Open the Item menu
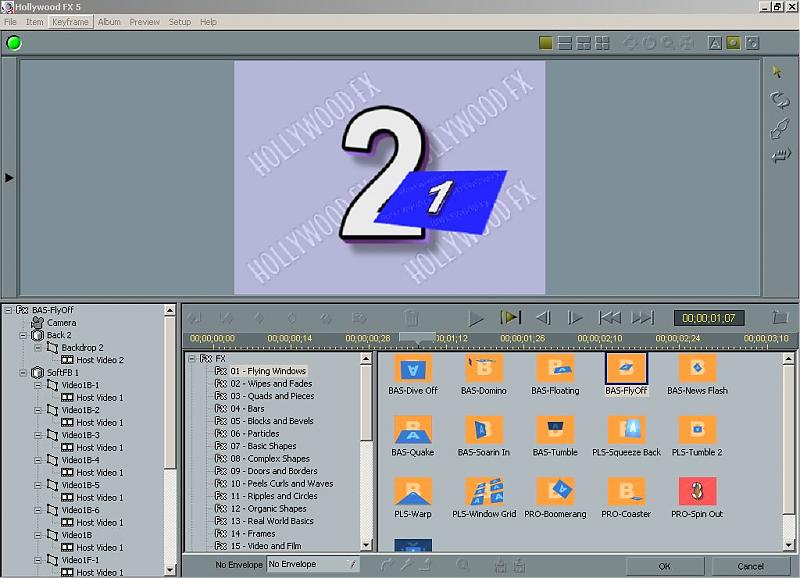 coord(35,22)
